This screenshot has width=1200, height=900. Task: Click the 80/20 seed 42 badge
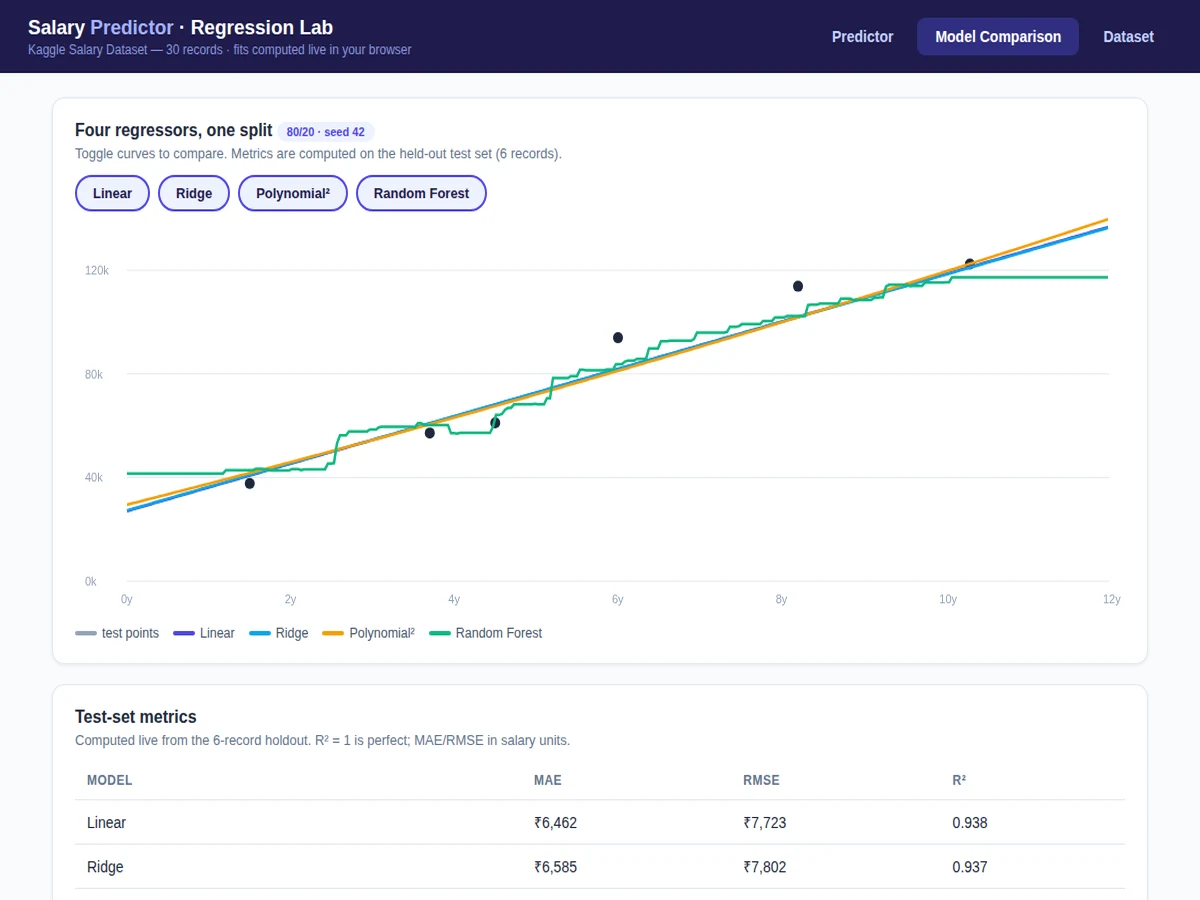tap(326, 132)
